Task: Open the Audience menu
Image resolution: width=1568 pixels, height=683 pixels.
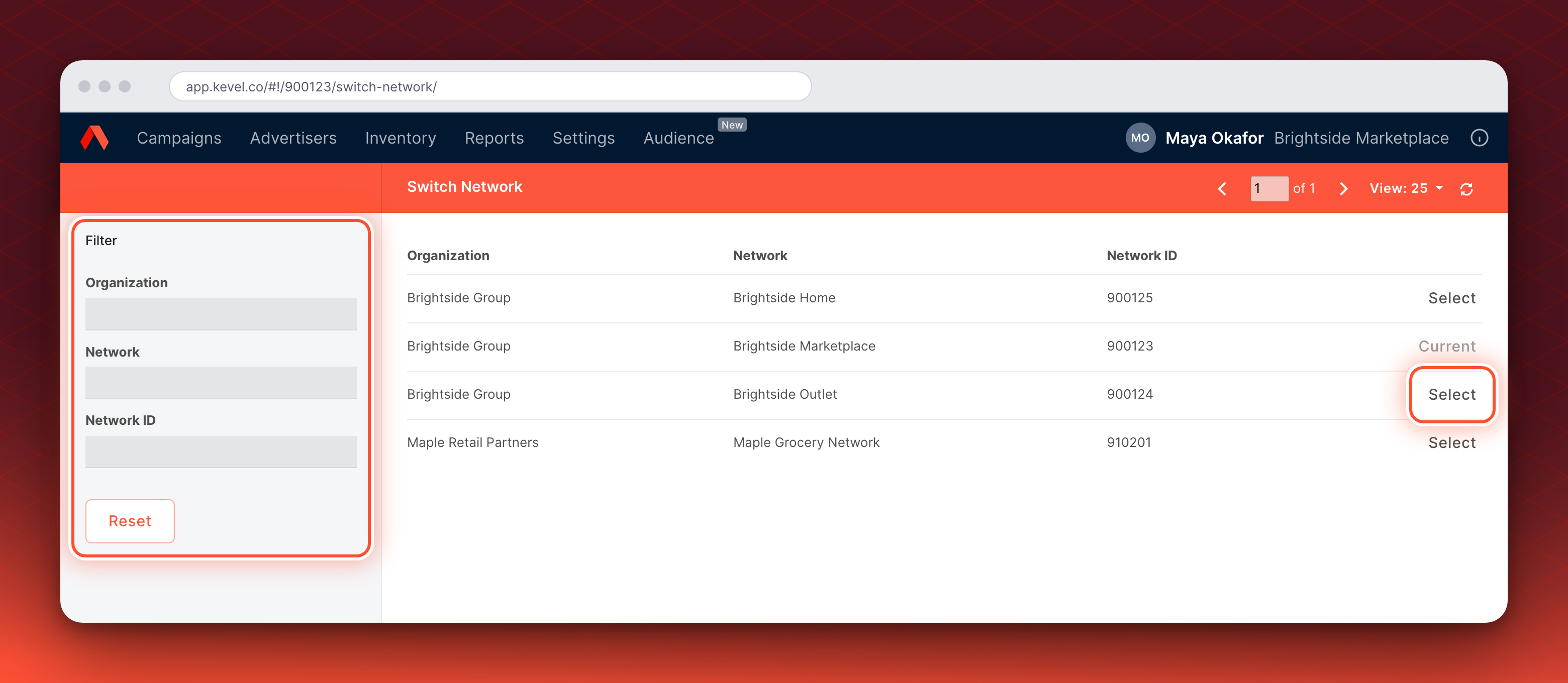Action: (x=678, y=138)
